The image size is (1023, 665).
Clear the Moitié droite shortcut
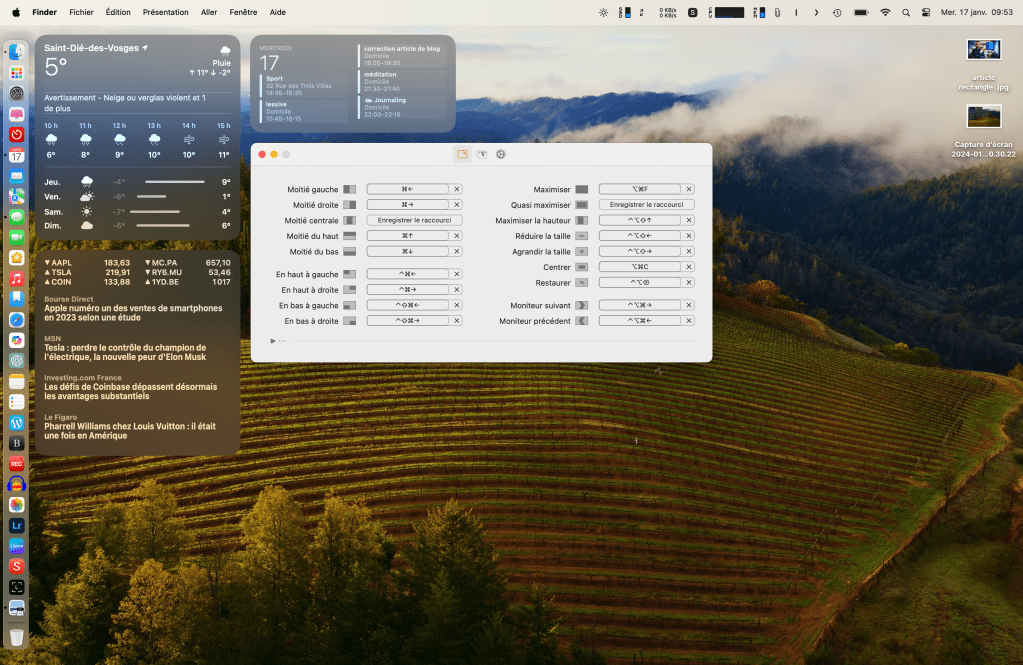(x=457, y=204)
